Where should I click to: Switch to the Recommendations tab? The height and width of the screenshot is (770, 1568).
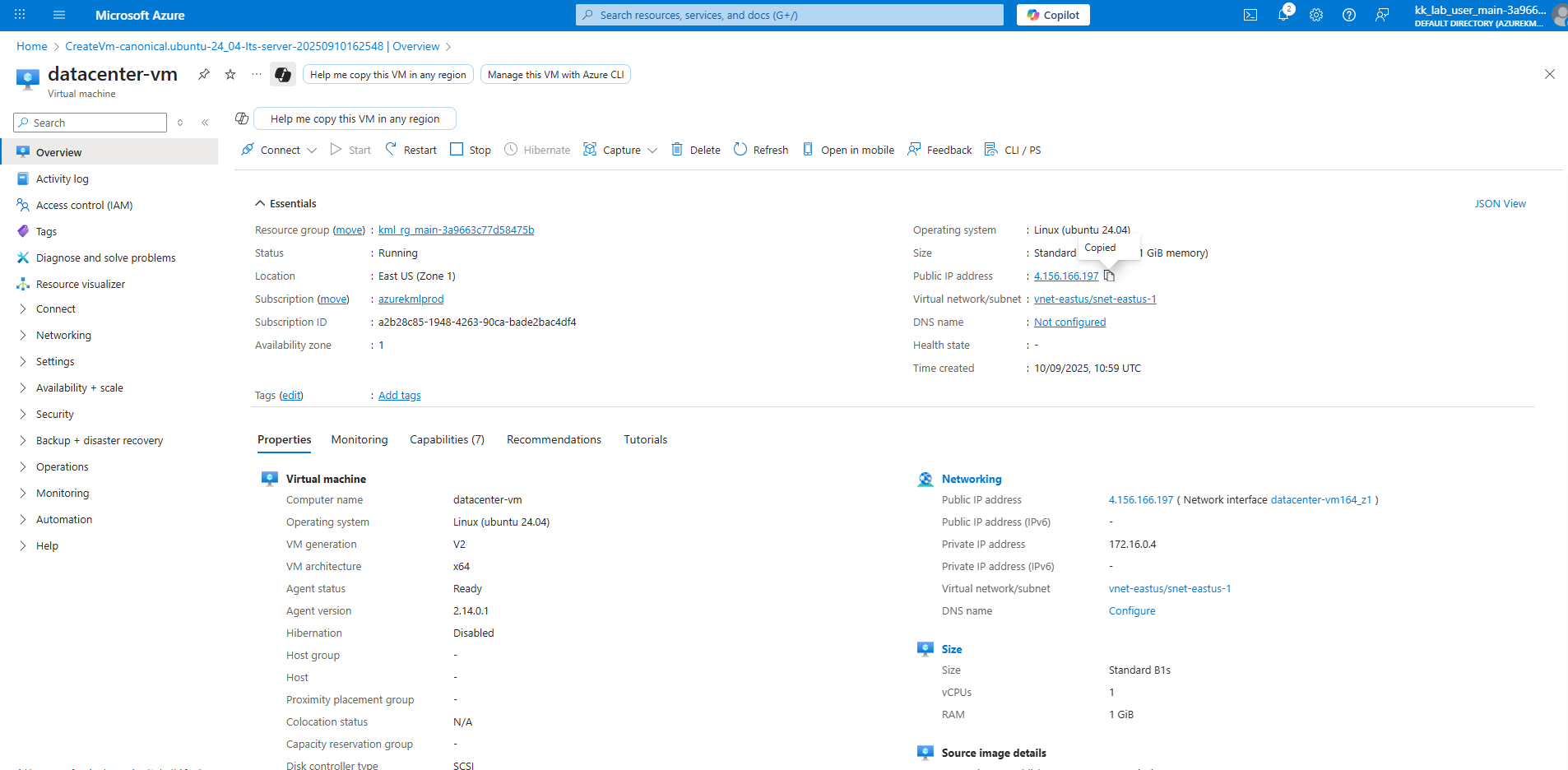[554, 440]
